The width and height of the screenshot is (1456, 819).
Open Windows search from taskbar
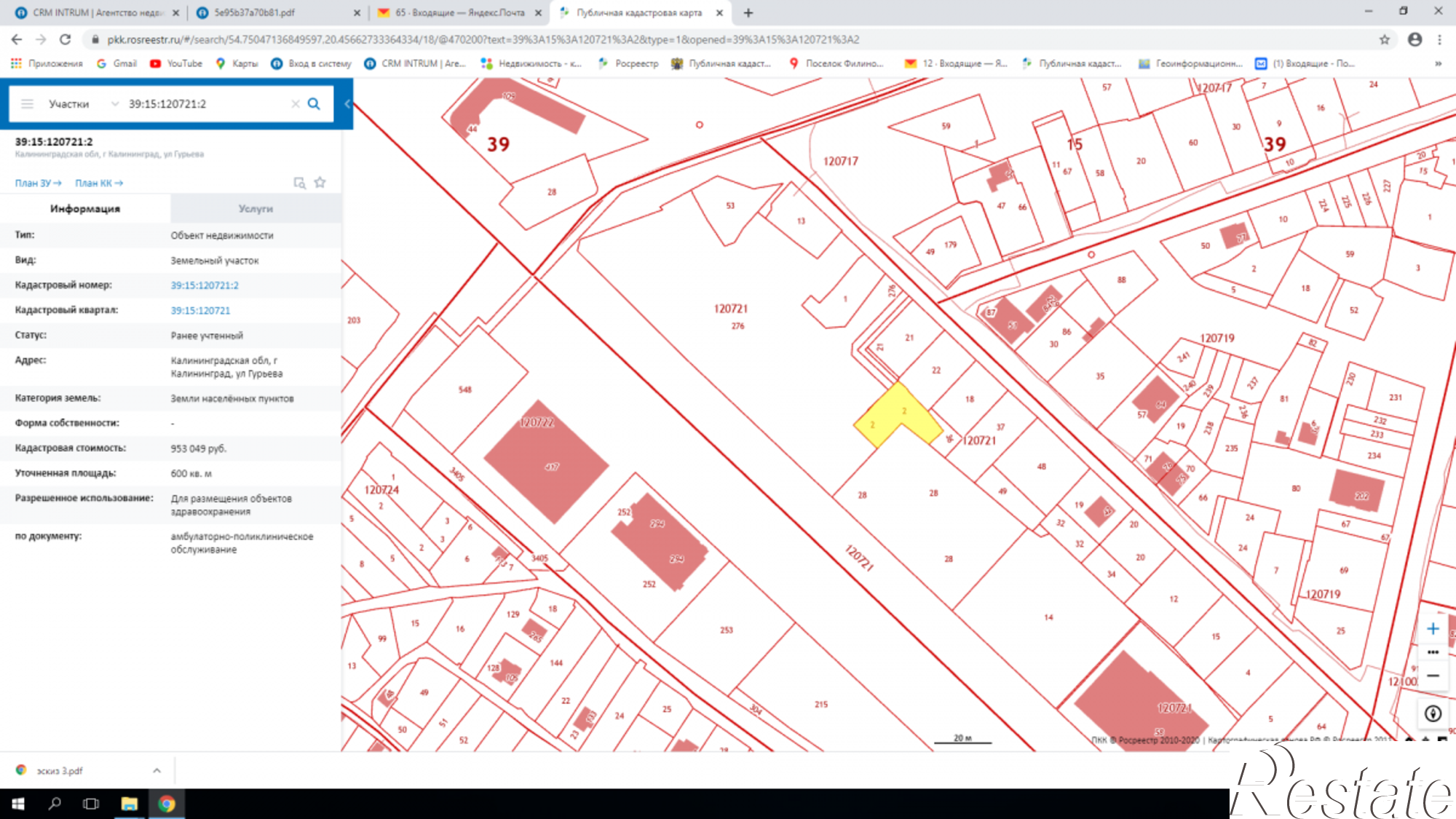point(55,804)
